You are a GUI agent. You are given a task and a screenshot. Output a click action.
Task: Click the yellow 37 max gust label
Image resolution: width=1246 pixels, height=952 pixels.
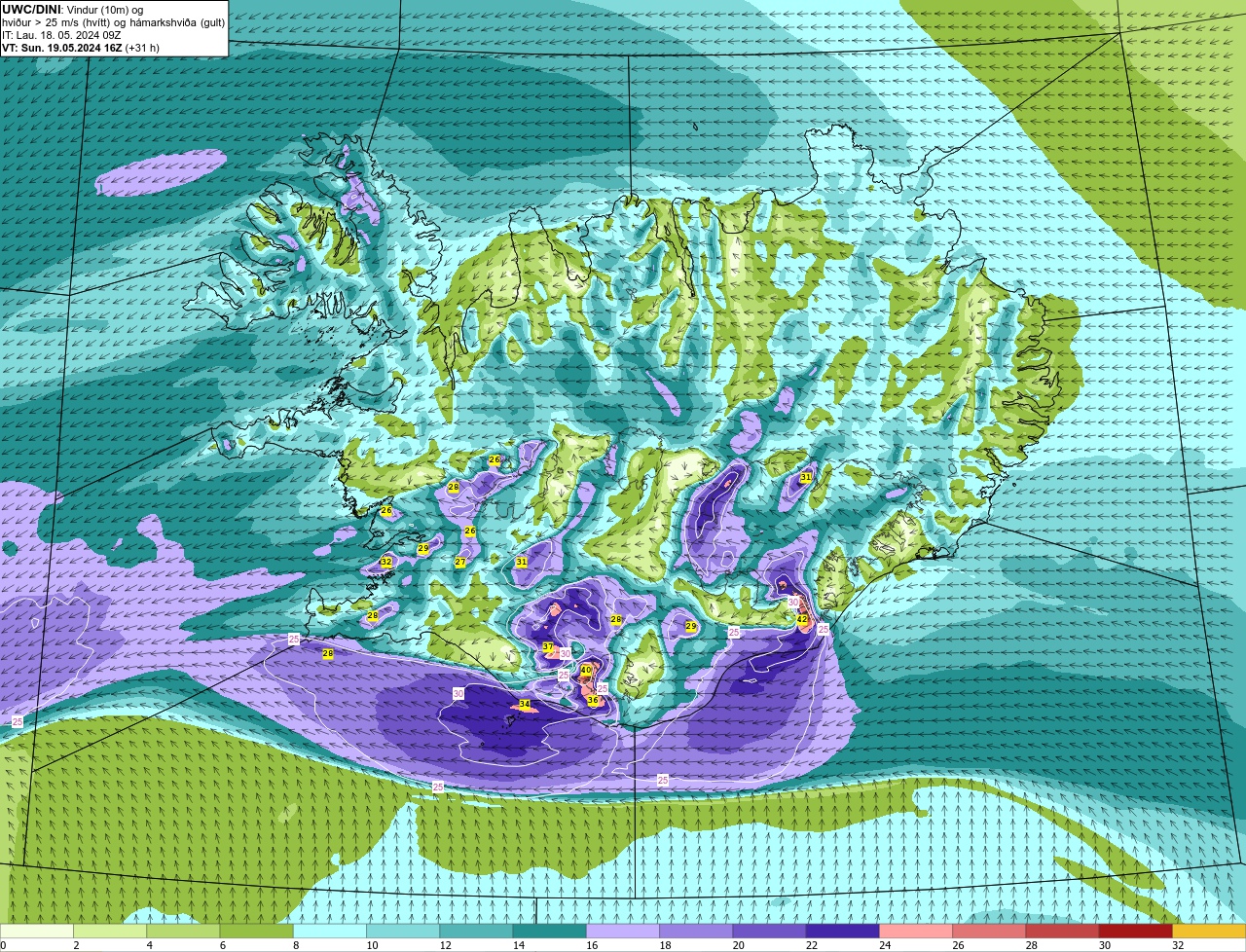pyautogui.click(x=548, y=647)
